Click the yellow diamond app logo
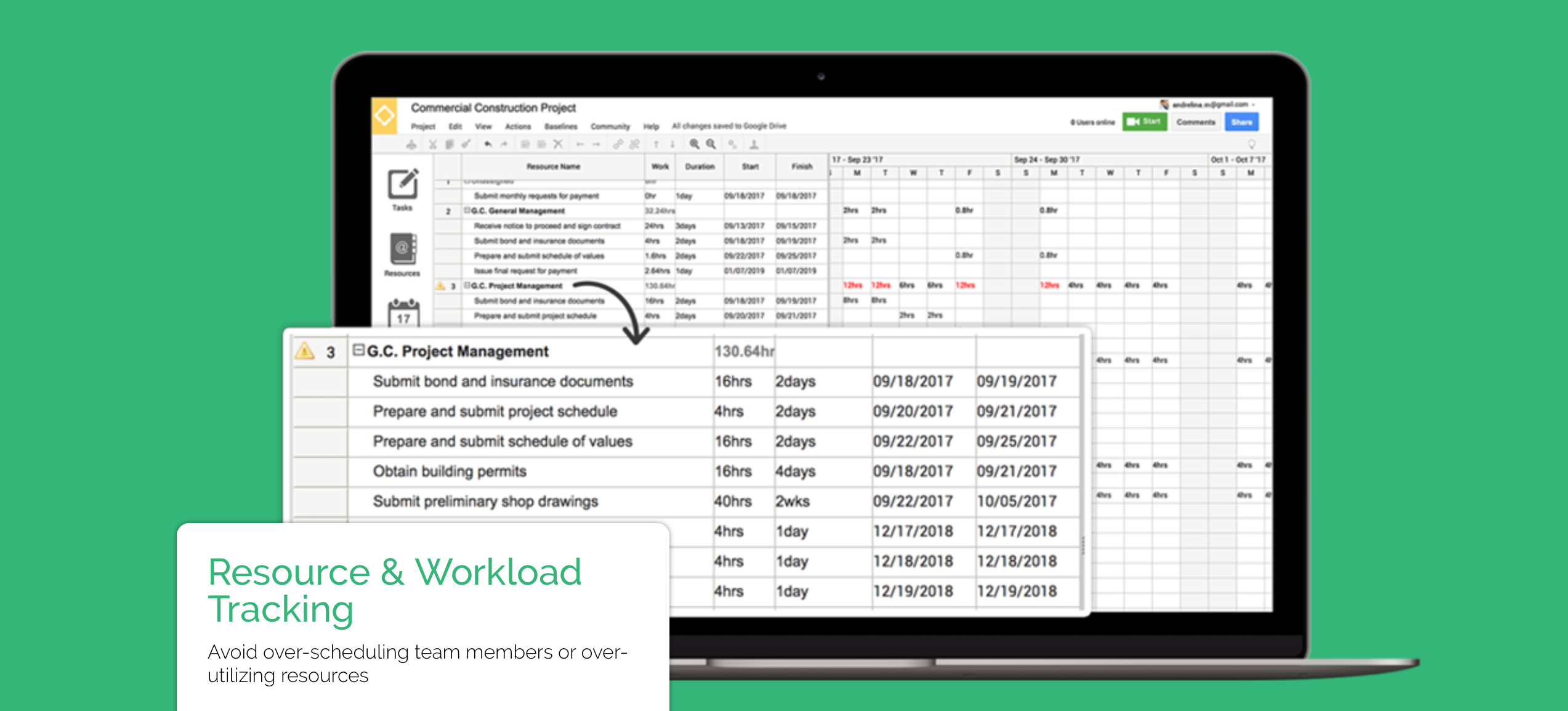This screenshot has width=1568, height=711. tap(385, 115)
